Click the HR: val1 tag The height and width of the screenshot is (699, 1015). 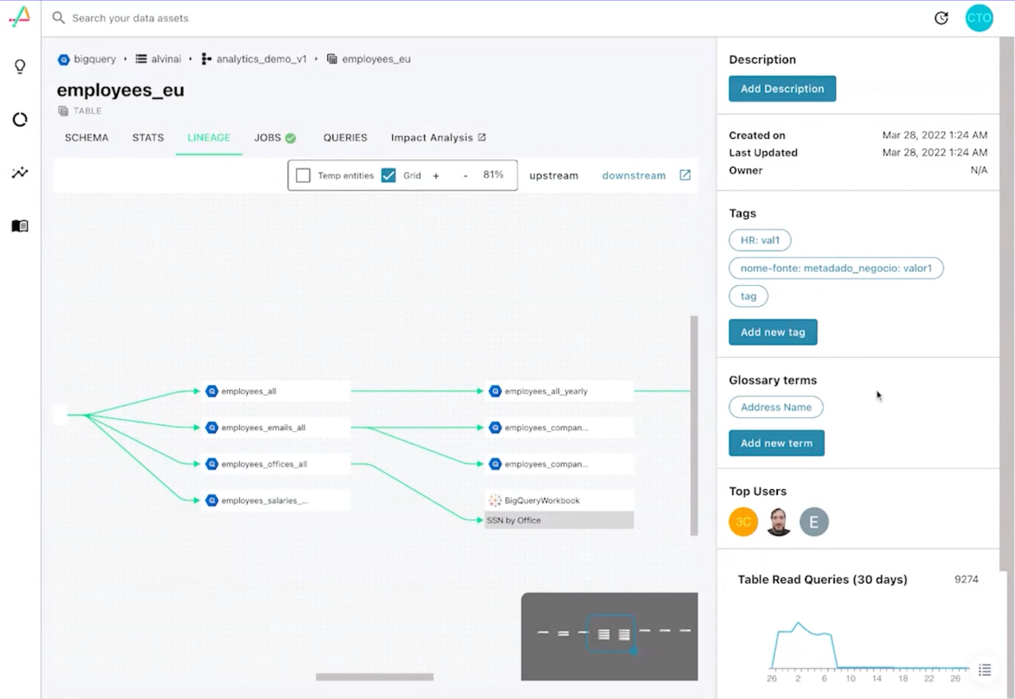[x=760, y=240]
